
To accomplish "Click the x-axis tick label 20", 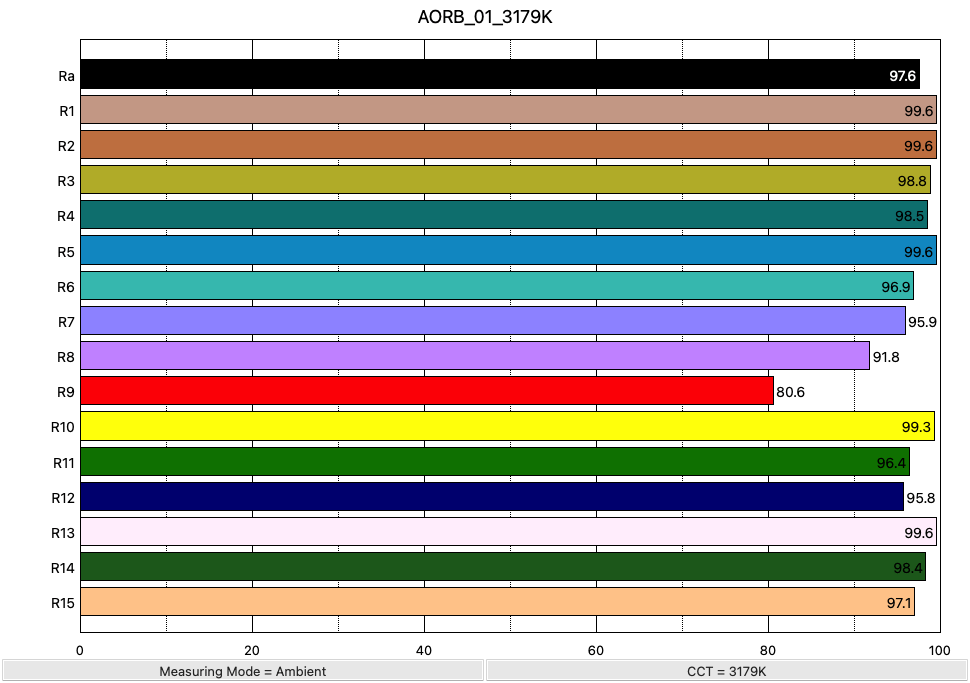I will (x=252, y=650).
